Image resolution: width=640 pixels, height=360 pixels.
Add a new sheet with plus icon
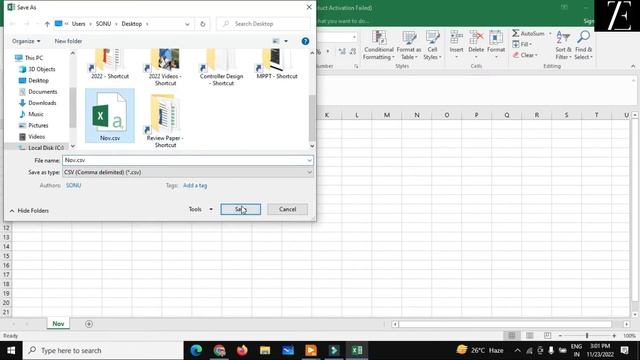(x=89, y=324)
